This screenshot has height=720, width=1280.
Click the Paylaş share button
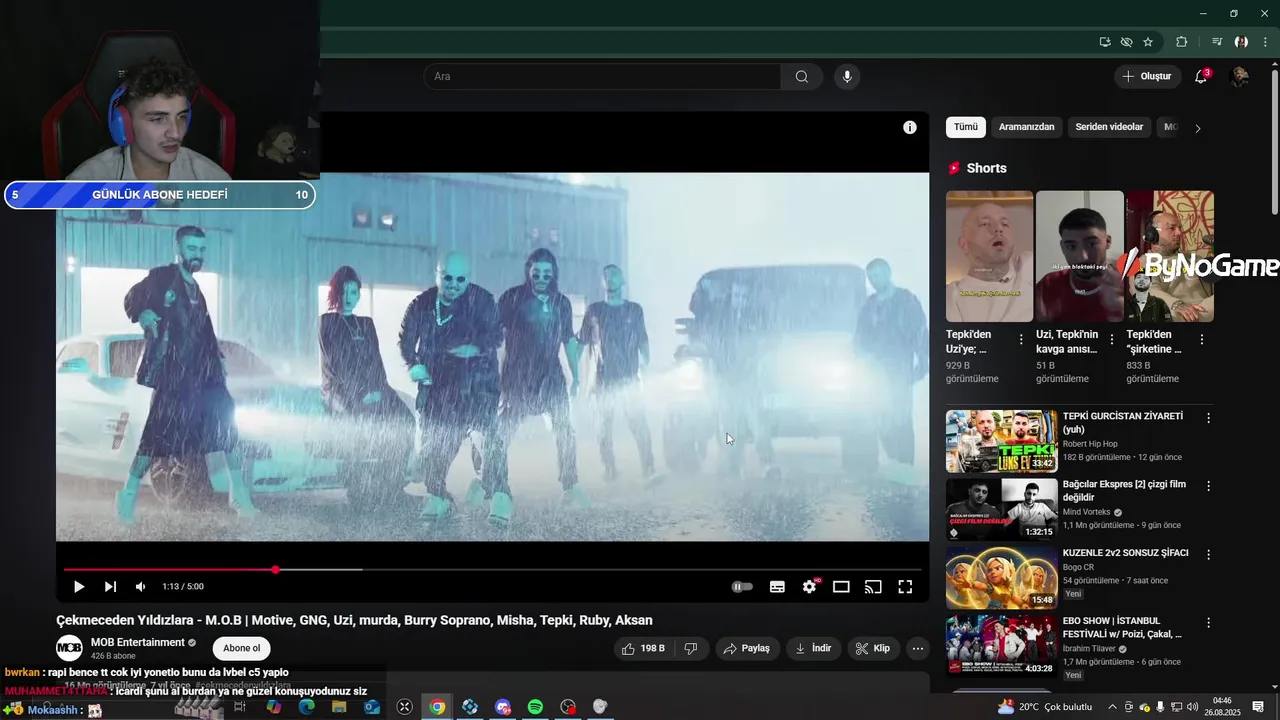click(x=747, y=649)
